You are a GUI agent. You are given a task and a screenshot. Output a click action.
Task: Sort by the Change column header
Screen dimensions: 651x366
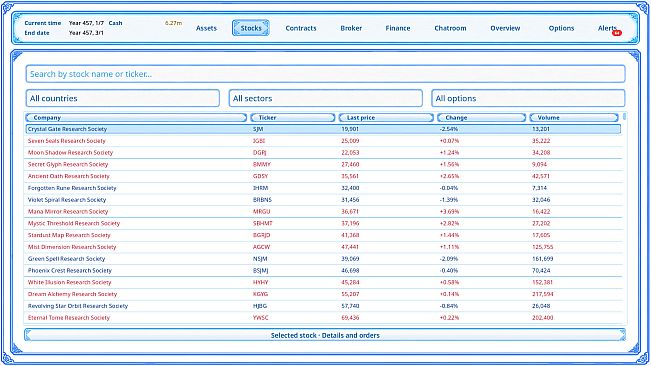click(x=482, y=118)
